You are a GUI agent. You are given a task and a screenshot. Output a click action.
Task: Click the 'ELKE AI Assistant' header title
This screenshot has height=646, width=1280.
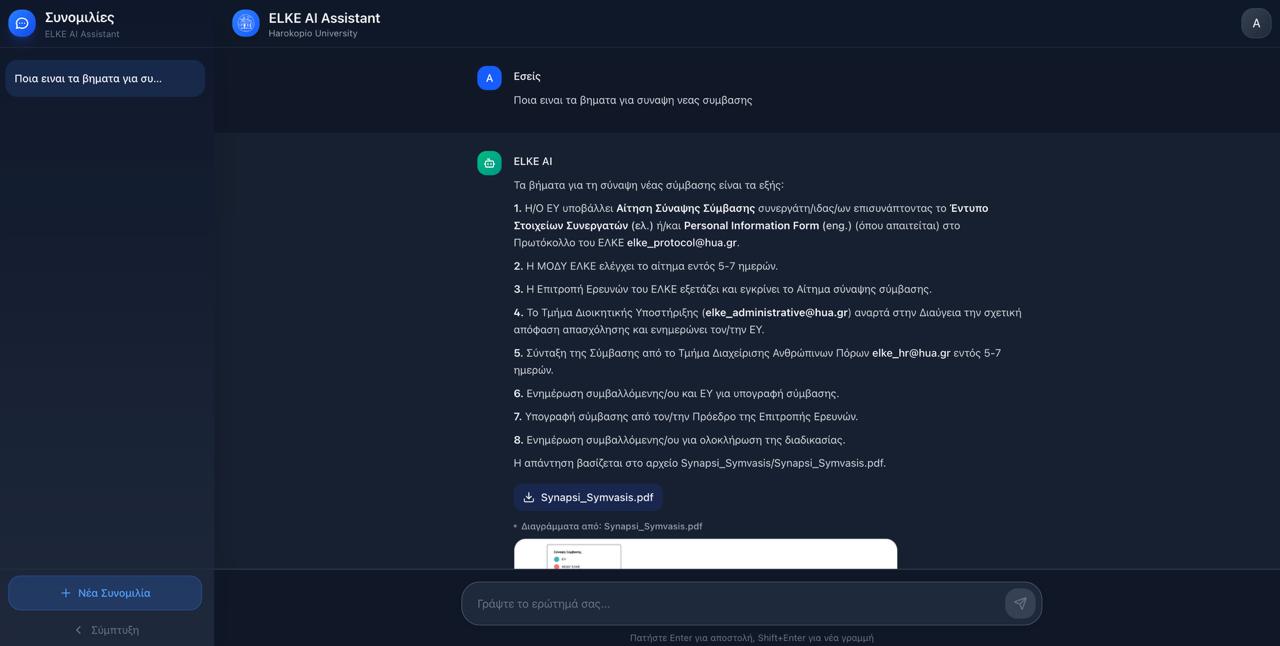point(324,18)
